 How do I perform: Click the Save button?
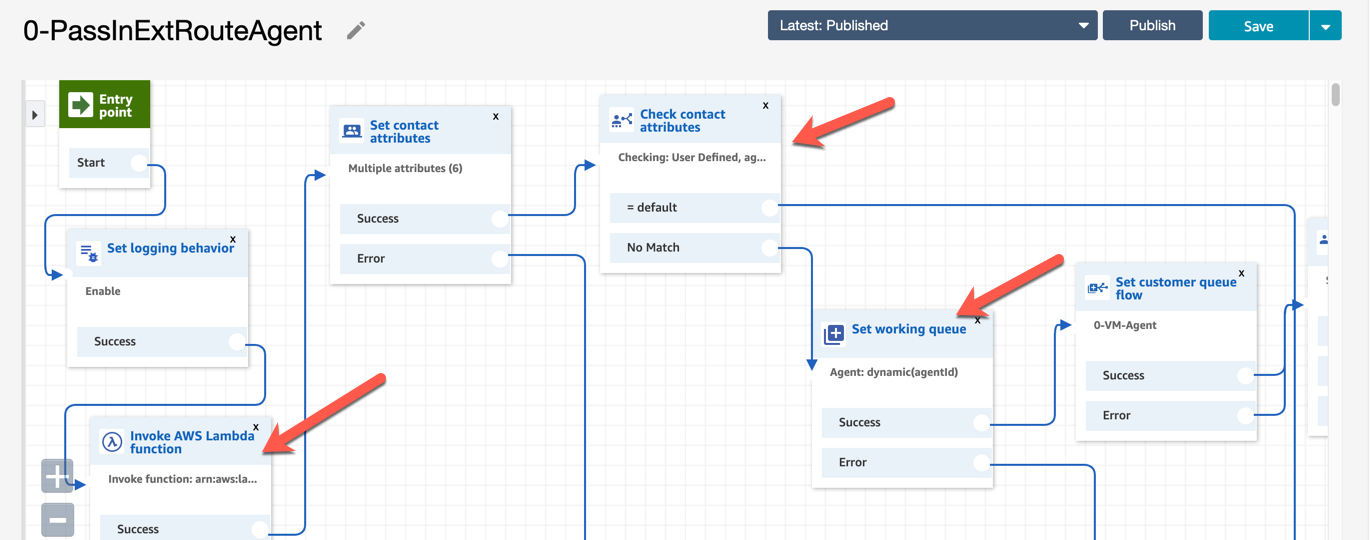[1258, 26]
